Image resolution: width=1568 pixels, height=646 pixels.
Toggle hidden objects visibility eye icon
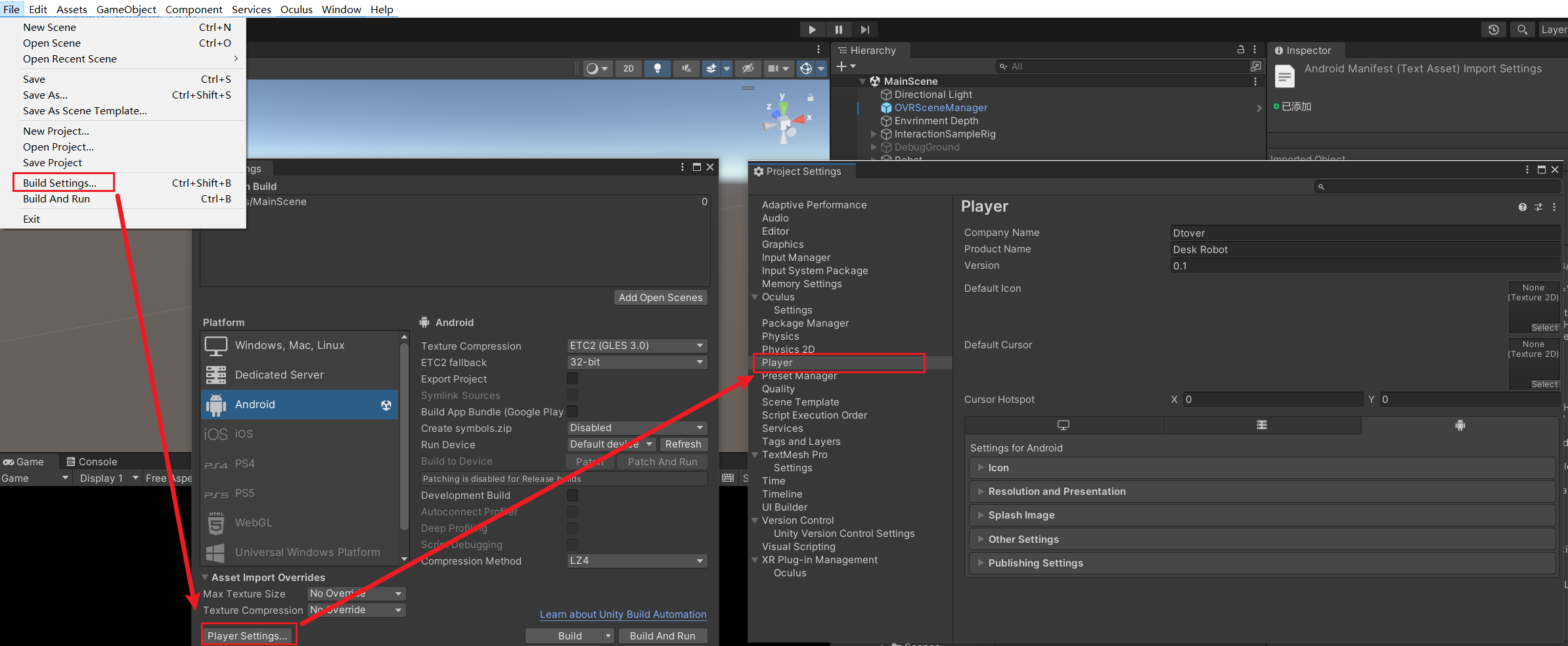tap(748, 68)
